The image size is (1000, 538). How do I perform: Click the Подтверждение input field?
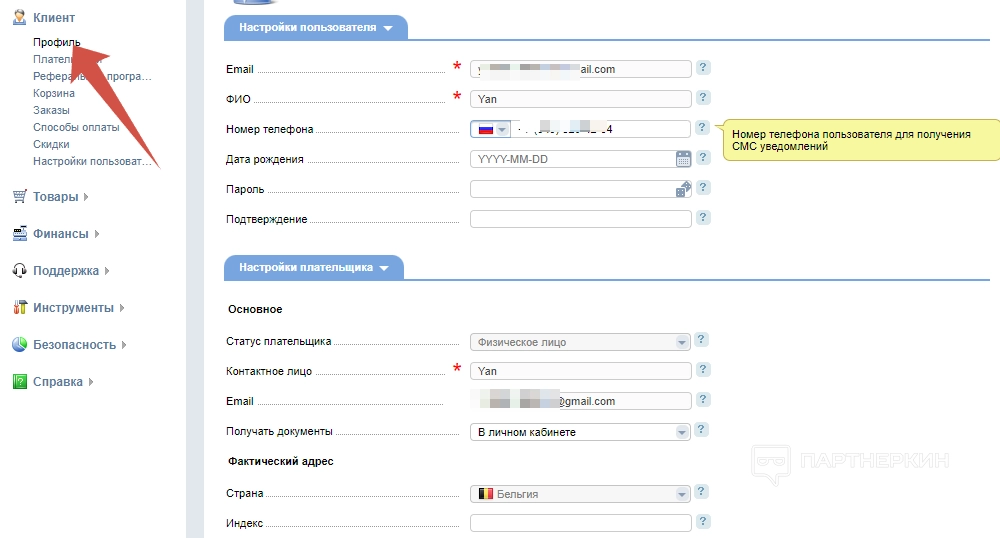(x=580, y=219)
